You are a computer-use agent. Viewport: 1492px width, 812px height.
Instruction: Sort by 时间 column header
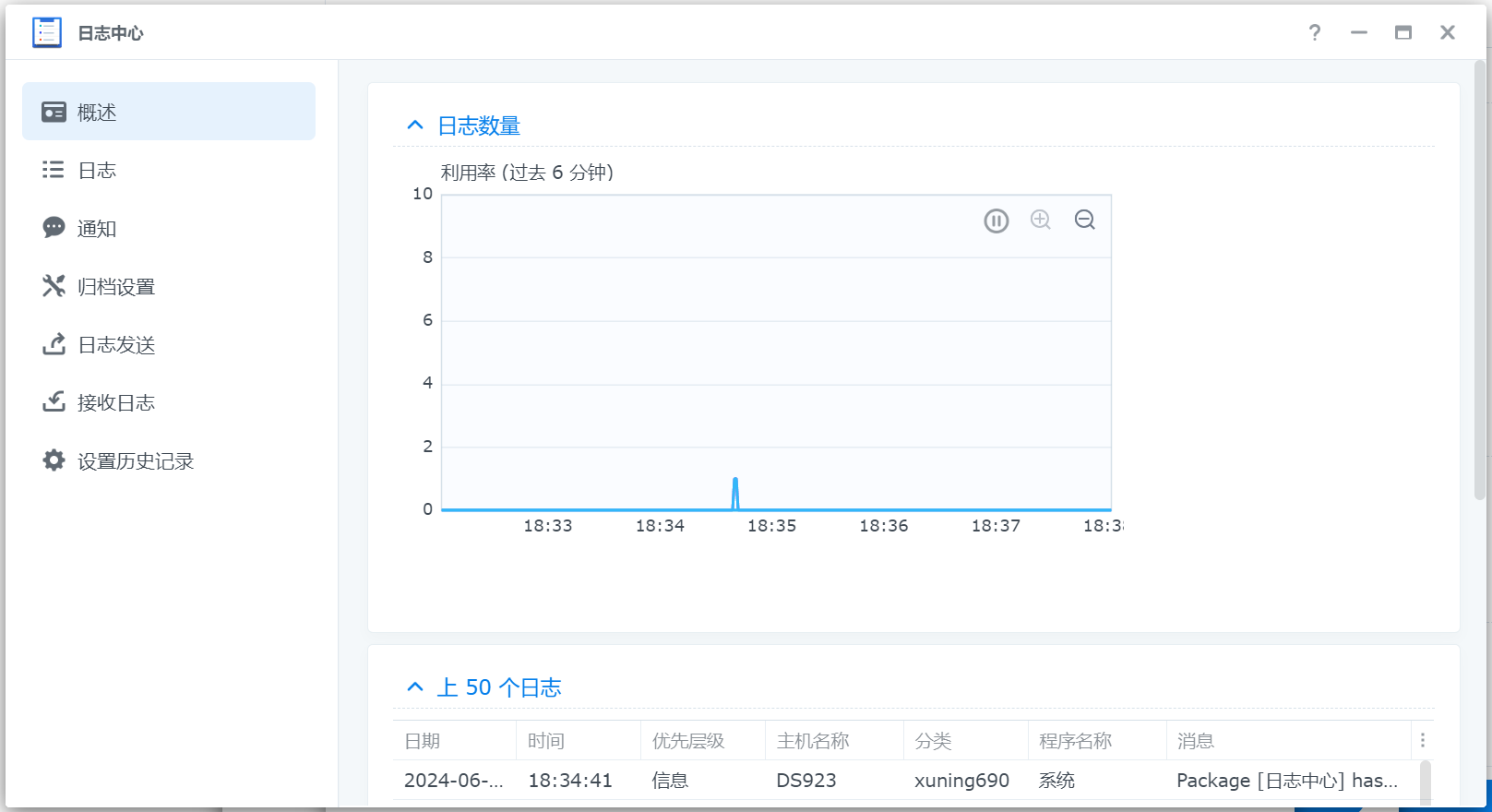(x=579, y=741)
